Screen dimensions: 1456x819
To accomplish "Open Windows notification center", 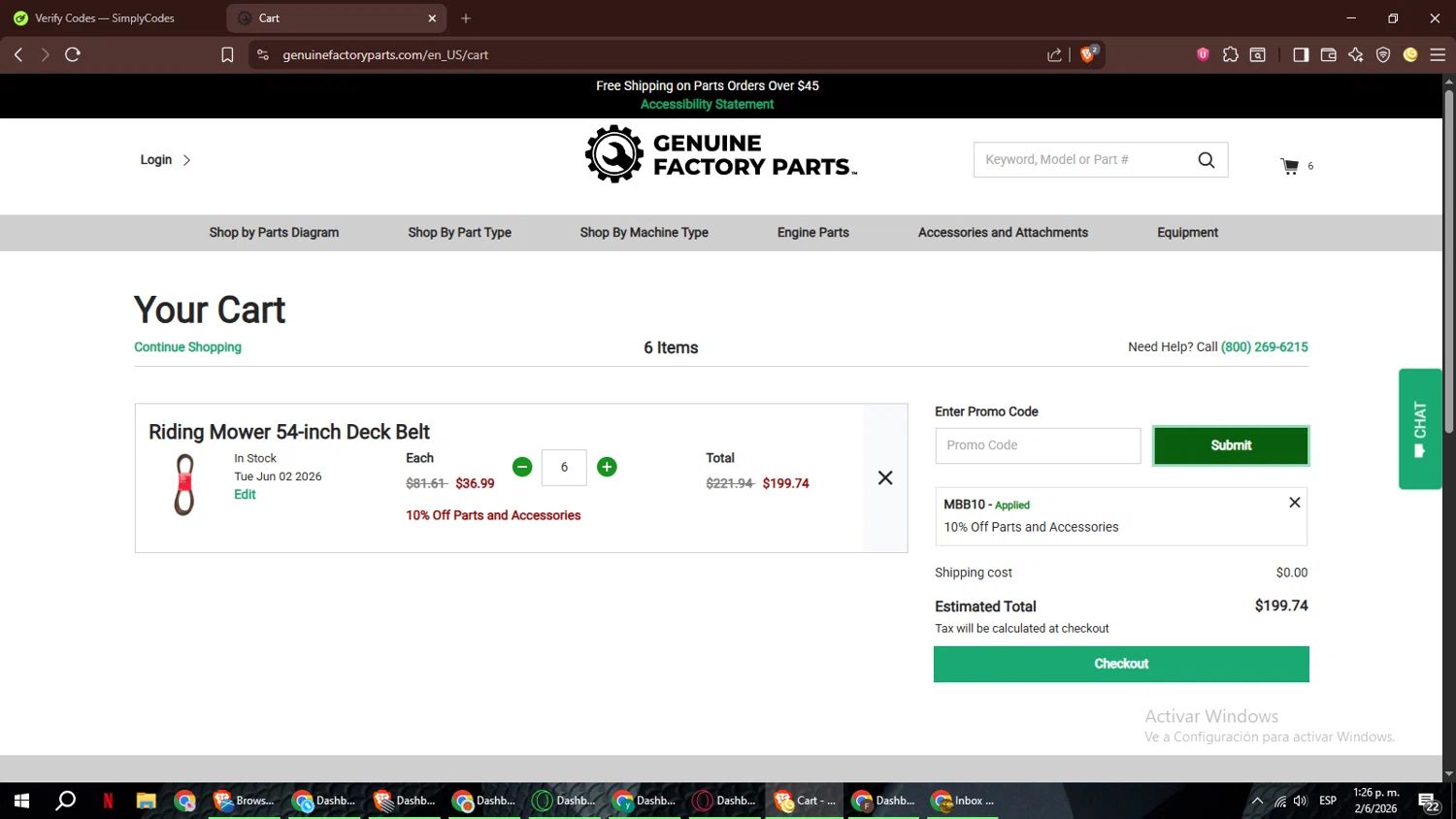I will 1429,802.
